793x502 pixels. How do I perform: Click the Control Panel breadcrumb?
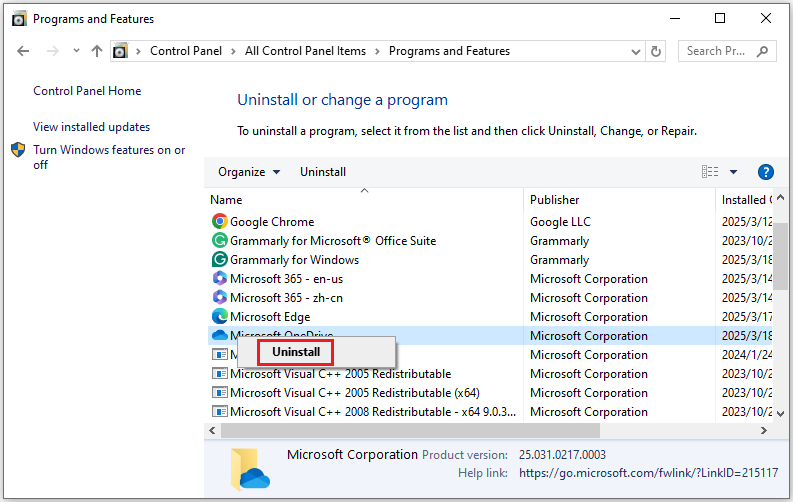tap(186, 51)
